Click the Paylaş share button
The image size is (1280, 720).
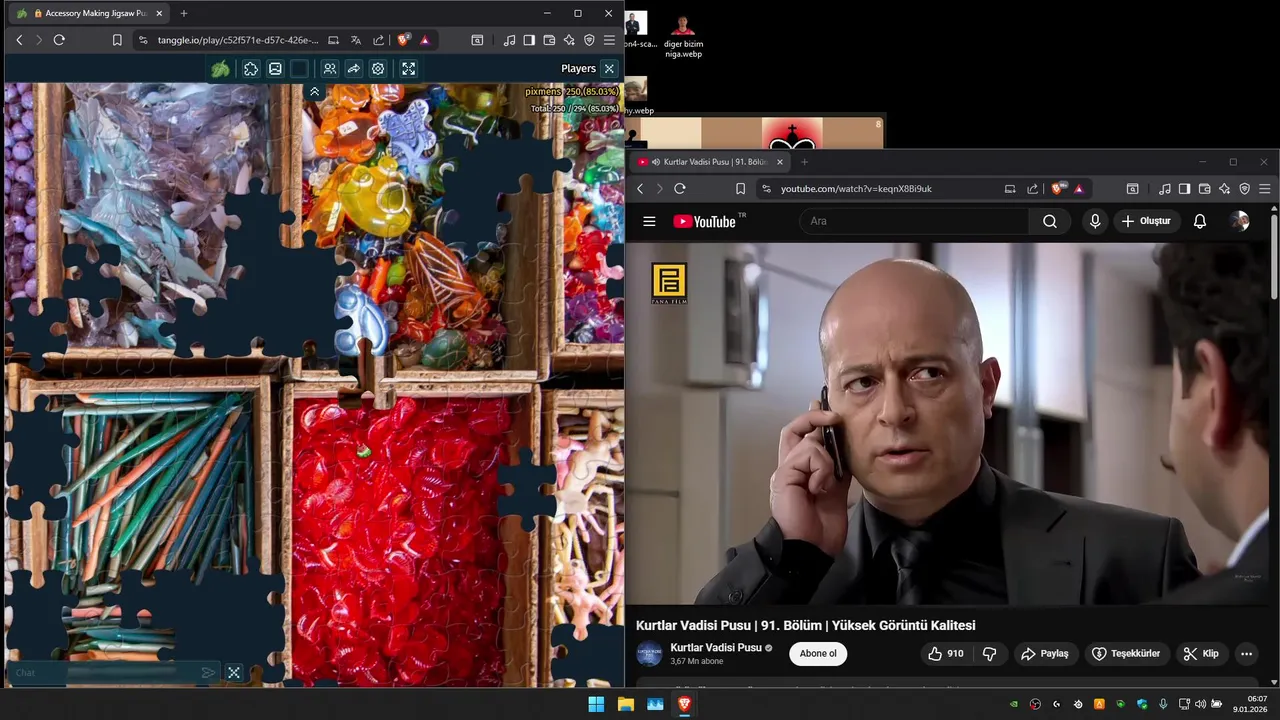[x=1044, y=653]
